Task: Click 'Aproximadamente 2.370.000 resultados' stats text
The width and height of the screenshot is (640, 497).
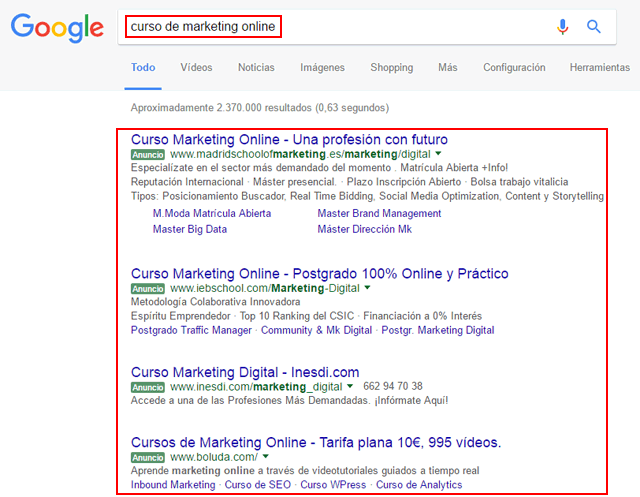Action: pyautogui.click(x=260, y=108)
